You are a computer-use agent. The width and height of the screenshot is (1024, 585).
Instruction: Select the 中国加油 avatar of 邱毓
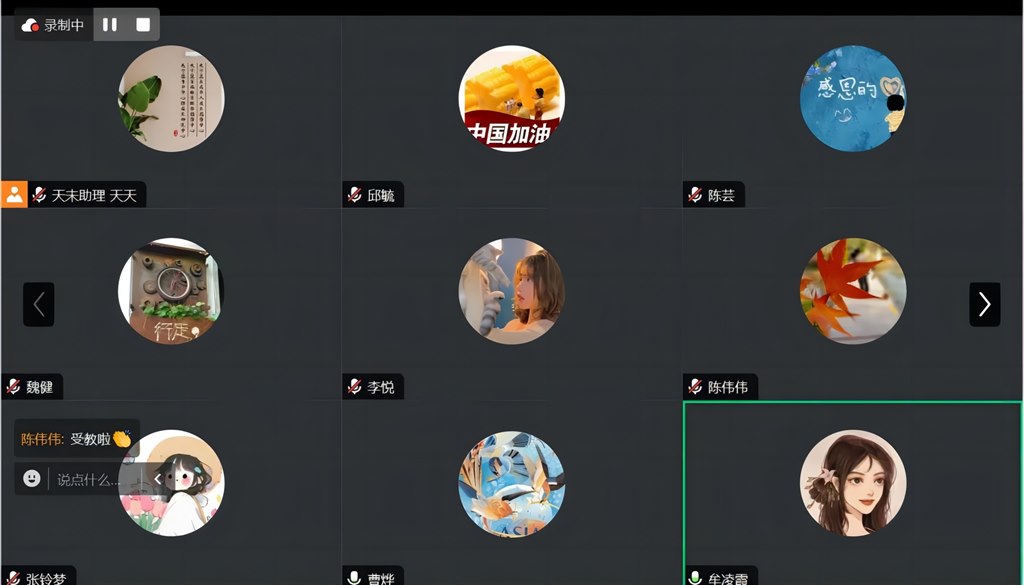tap(511, 99)
